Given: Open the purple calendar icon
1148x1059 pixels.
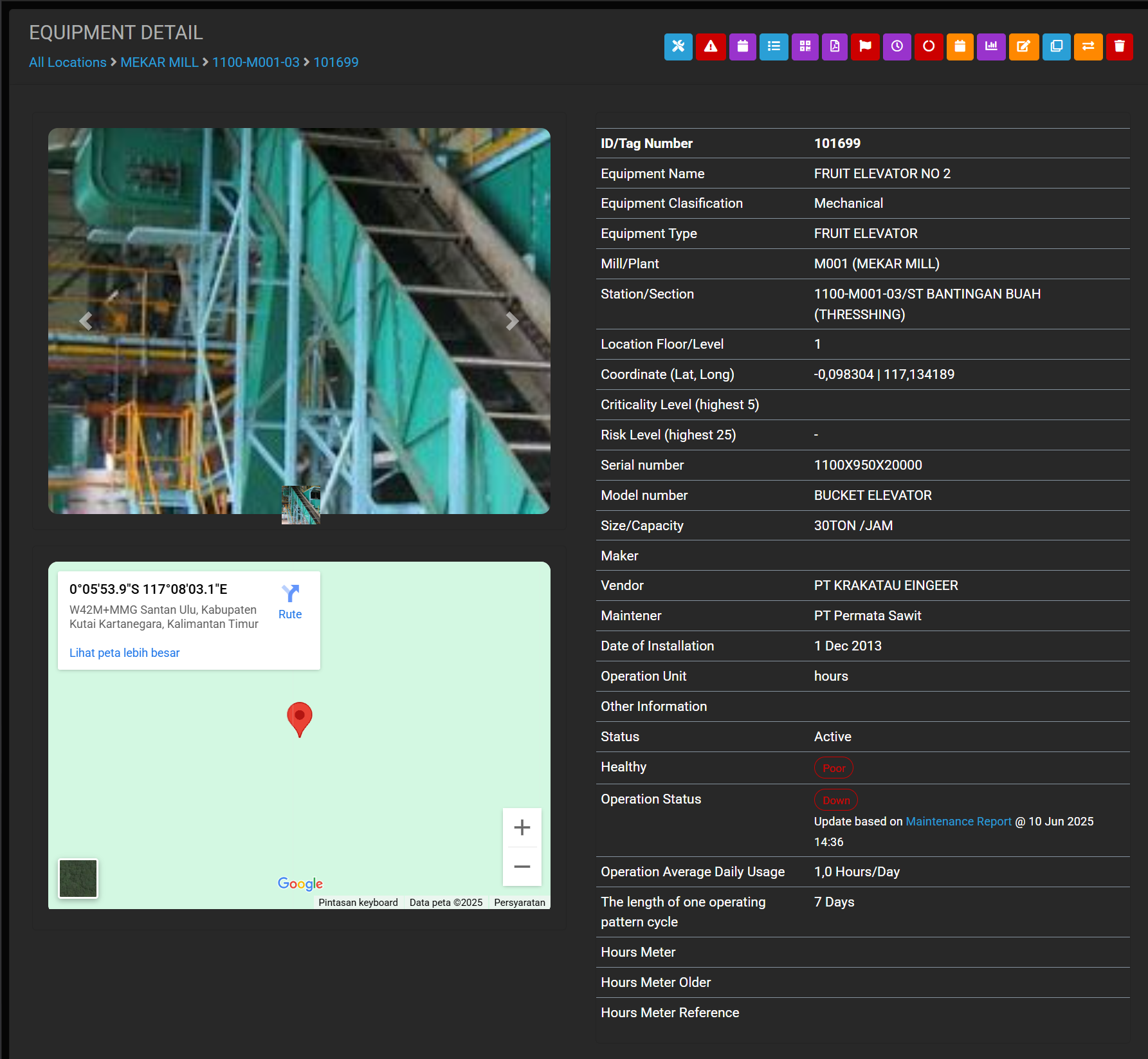Looking at the screenshot, I should [x=742, y=46].
